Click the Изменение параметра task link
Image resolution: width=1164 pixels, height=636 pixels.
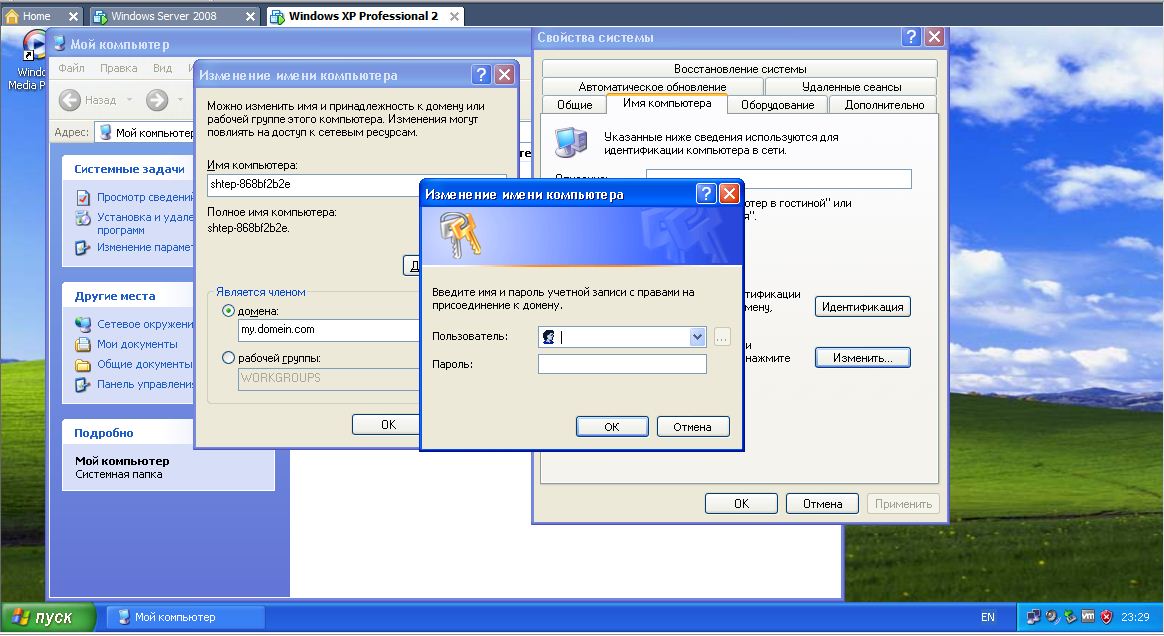coord(145,247)
